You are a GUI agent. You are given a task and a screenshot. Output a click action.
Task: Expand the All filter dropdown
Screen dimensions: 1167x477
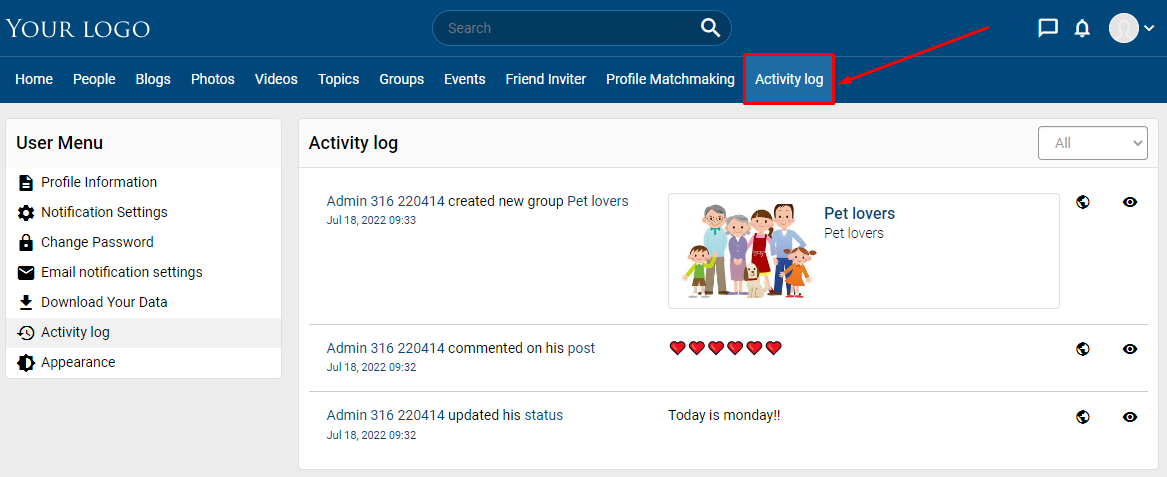tap(1093, 143)
